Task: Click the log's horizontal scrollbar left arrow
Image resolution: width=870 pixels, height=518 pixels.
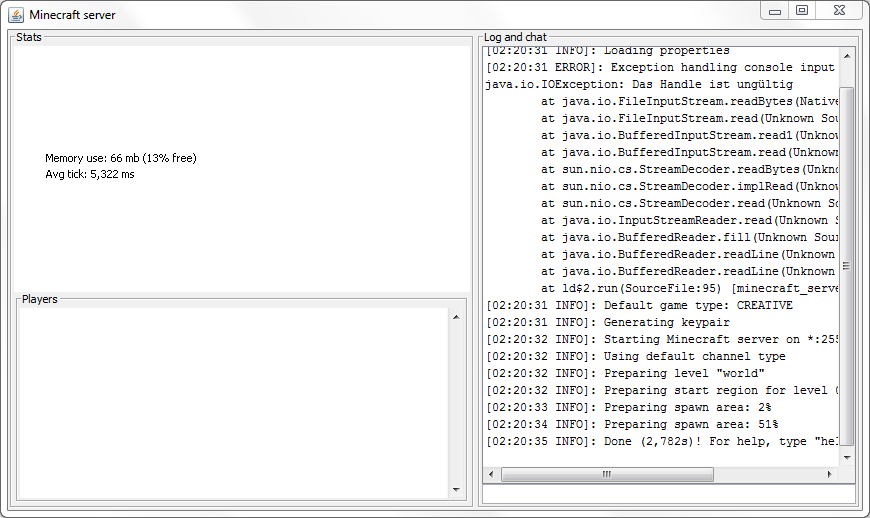Action: click(x=491, y=474)
